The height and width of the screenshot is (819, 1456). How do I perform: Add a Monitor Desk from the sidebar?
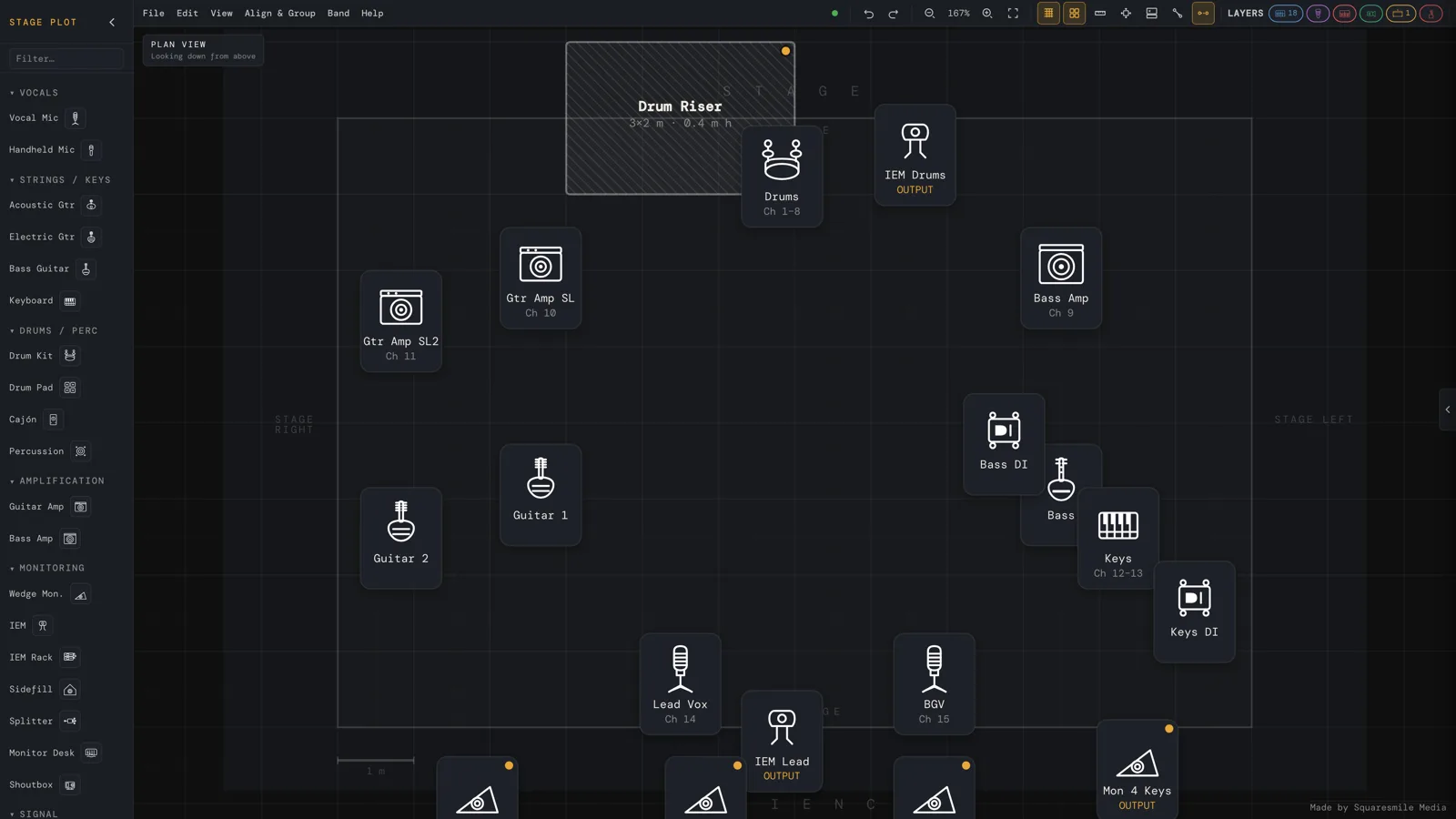point(54,753)
